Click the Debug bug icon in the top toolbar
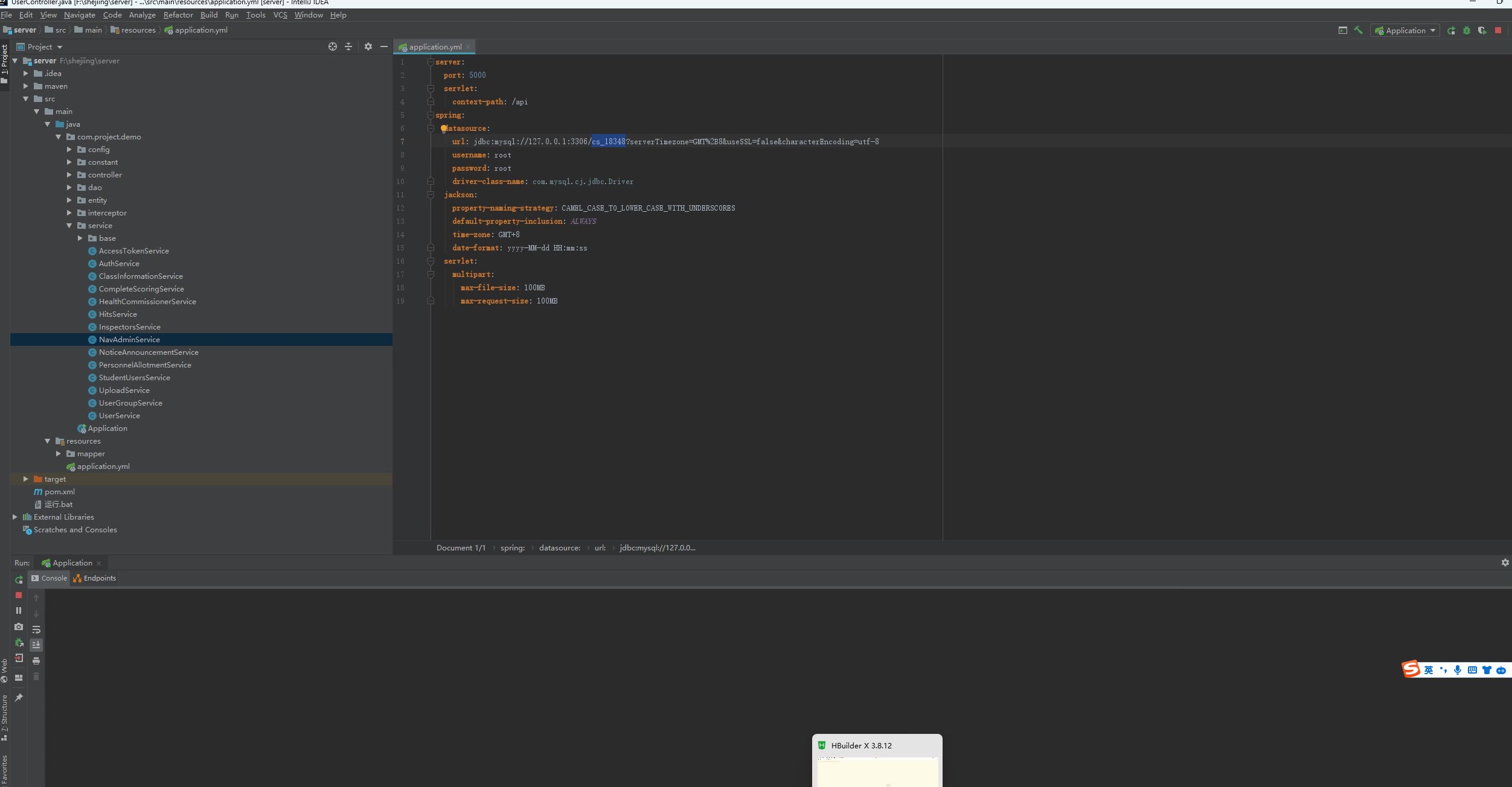Image resolution: width=1512 pixels, height=787 pixels. (1467, 30)
